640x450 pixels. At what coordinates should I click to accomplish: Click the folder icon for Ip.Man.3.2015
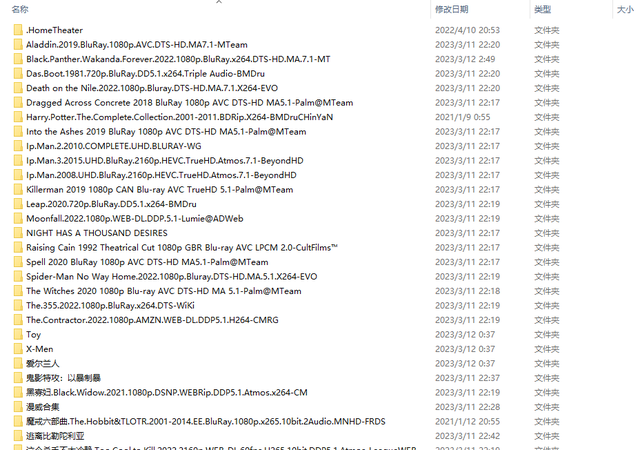pyautogui.click(x=18, y=160)
